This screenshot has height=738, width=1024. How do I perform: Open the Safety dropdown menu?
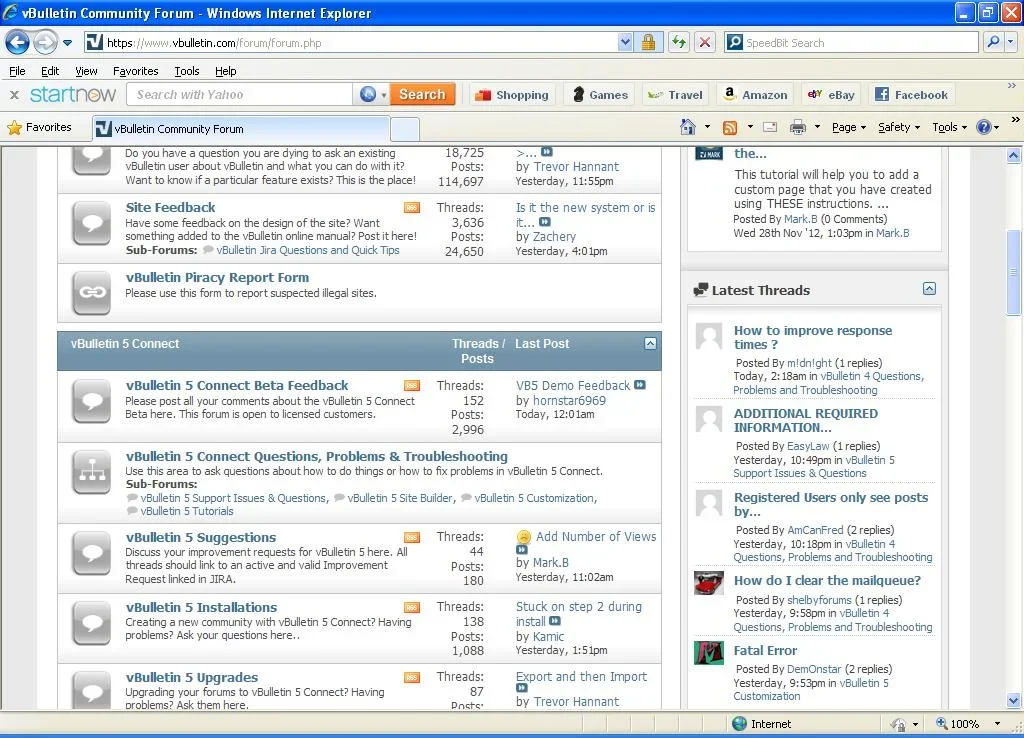899,127
